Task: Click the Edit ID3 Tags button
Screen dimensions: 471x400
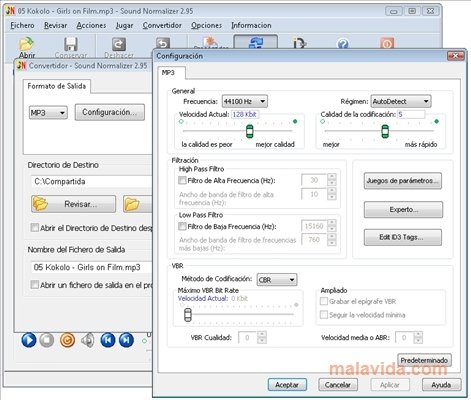Action: pyautogui.click(x=403, y=237)
